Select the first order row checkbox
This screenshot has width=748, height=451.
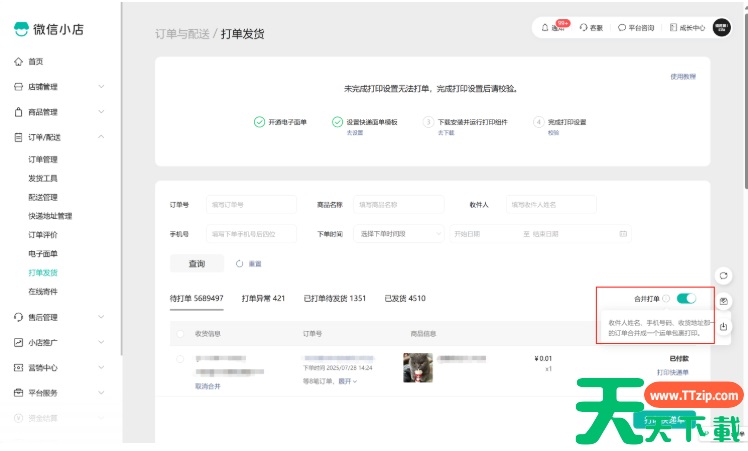coord(180,358)
